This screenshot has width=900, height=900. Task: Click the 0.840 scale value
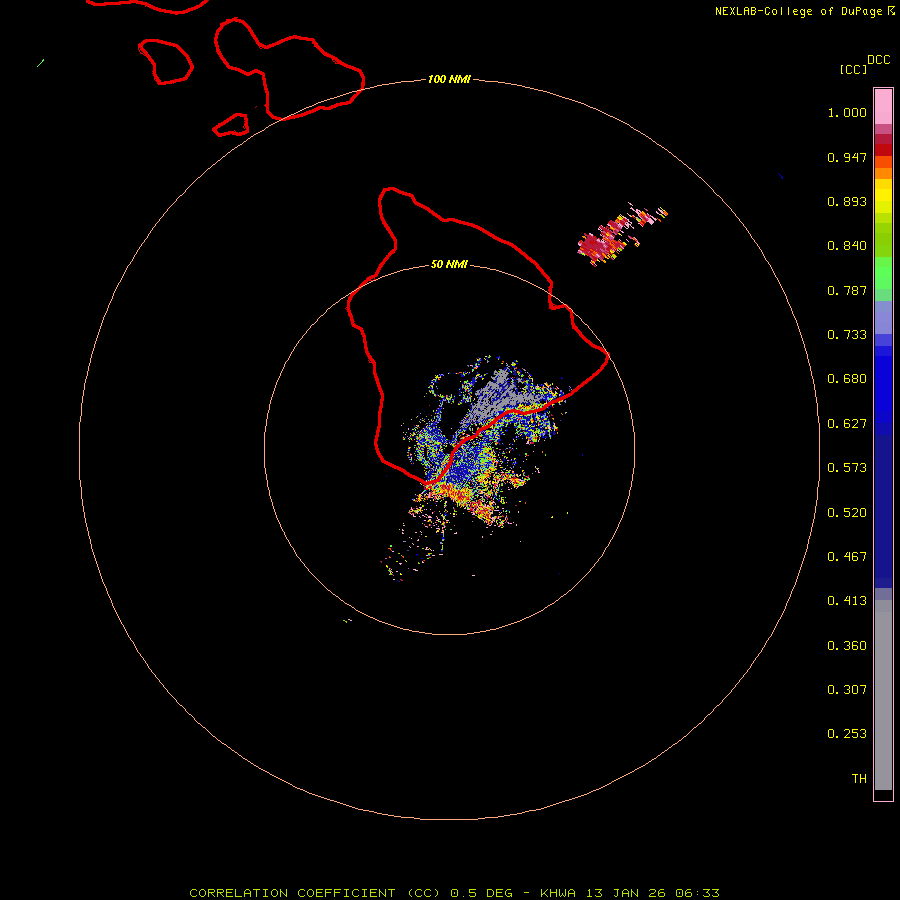point(847,246)
